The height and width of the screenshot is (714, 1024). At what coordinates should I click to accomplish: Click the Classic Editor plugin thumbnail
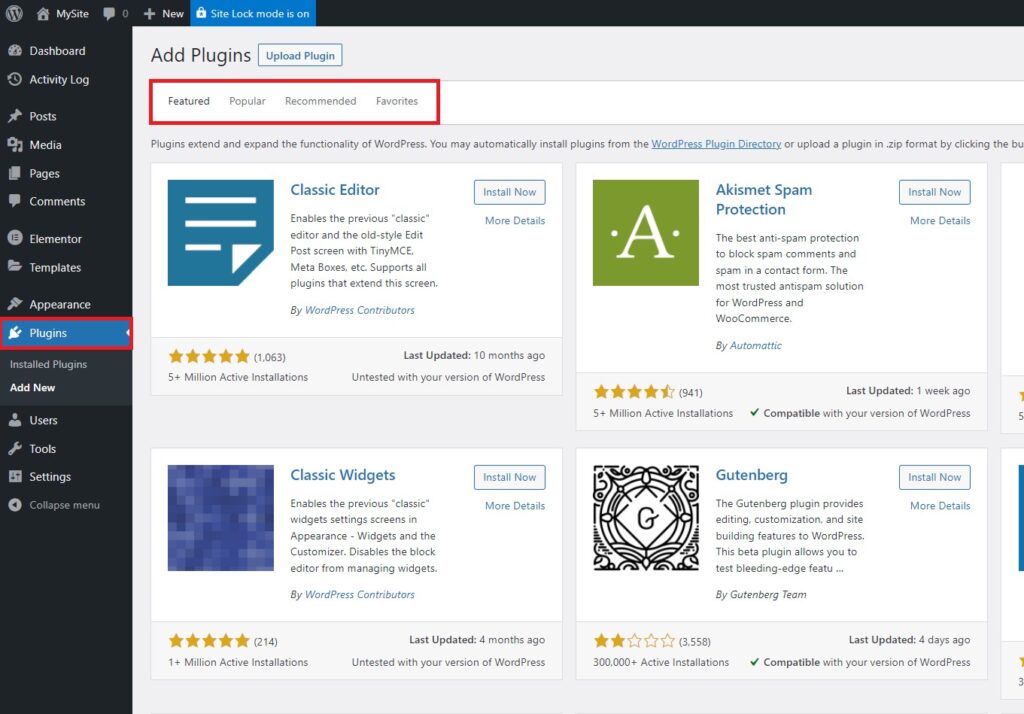click(x=221, y=233)
